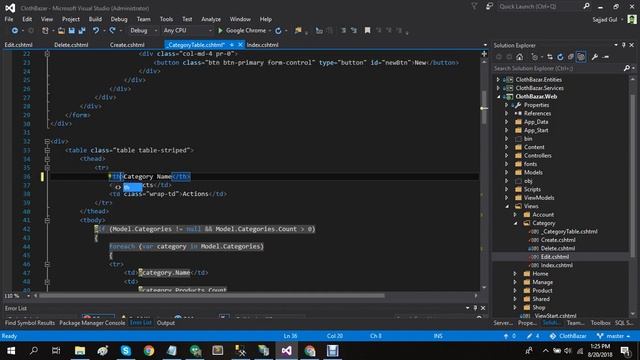Click the Open File folder icon
The height and width of the screenshot is (360, 640).
[61, 31]
